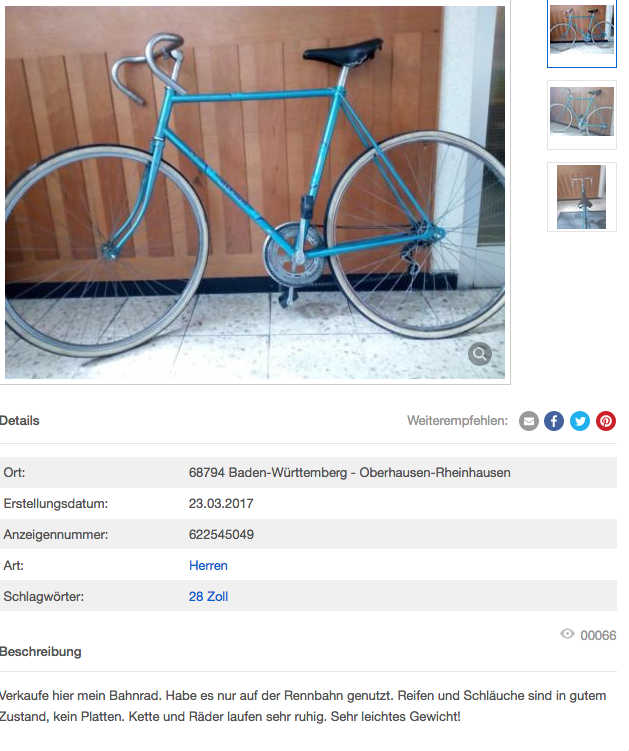Select the second bike thumbnail
Image resolution: width=629 pixels, height=751 pixels.
click(x=582, y=115)
